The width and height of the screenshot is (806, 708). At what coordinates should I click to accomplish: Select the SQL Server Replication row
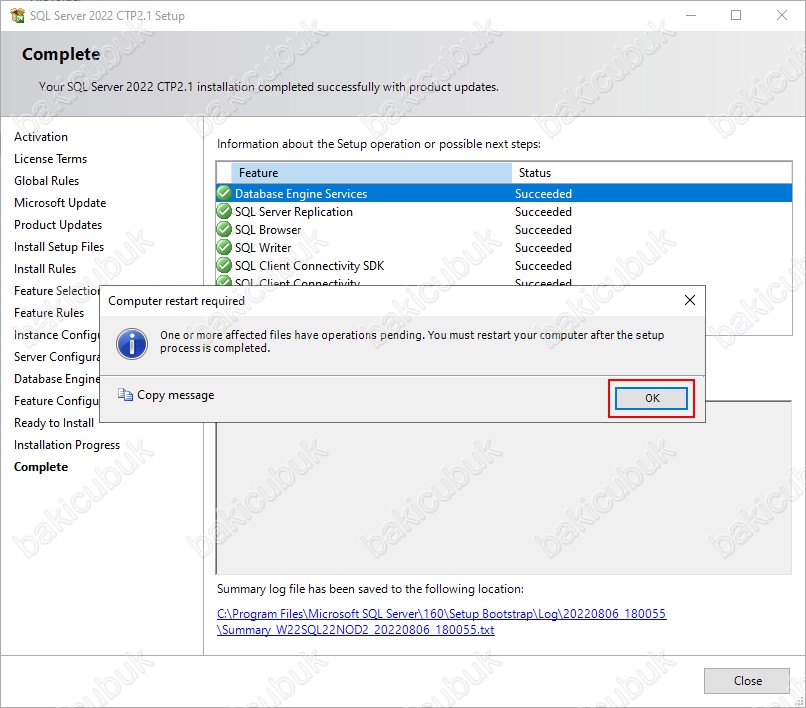click(504, 211)
